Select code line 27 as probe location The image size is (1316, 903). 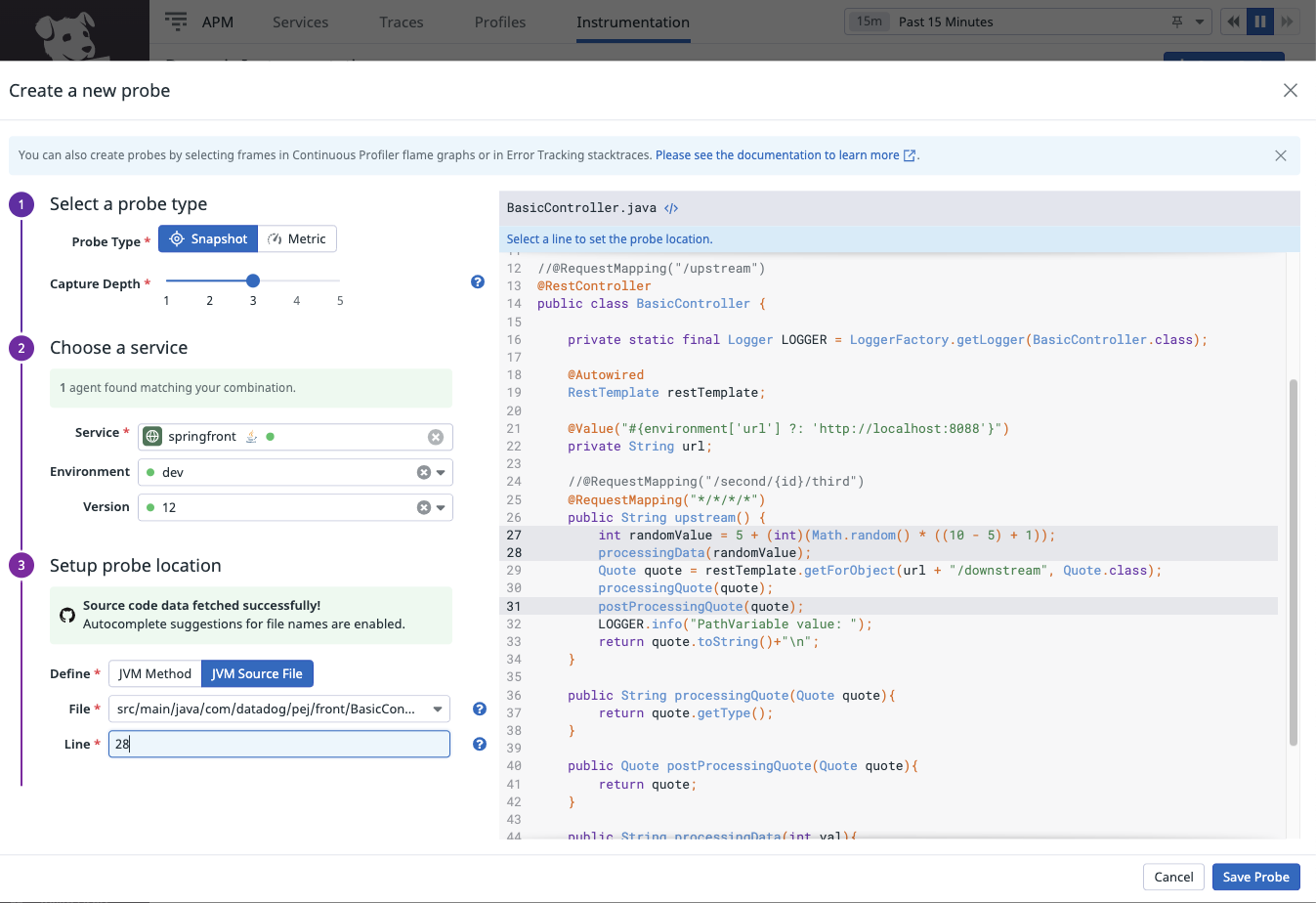[888, 535]
